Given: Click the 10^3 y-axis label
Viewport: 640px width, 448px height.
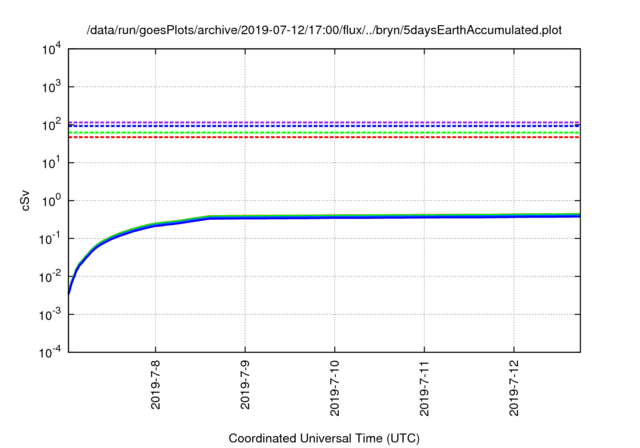Looking at the screenshot, I should click(x=52, y=86).
